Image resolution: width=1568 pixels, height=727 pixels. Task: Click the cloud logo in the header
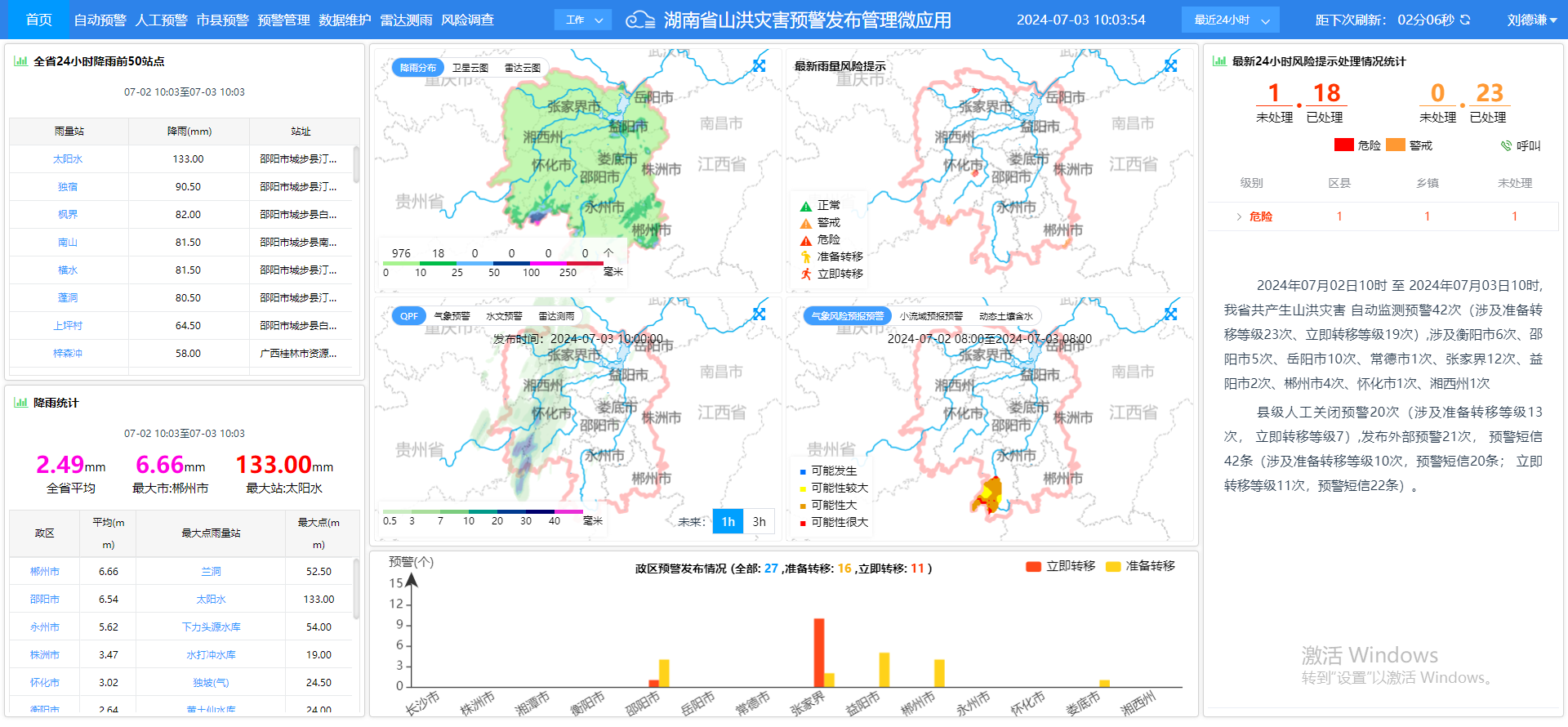[x=639, y=20]
